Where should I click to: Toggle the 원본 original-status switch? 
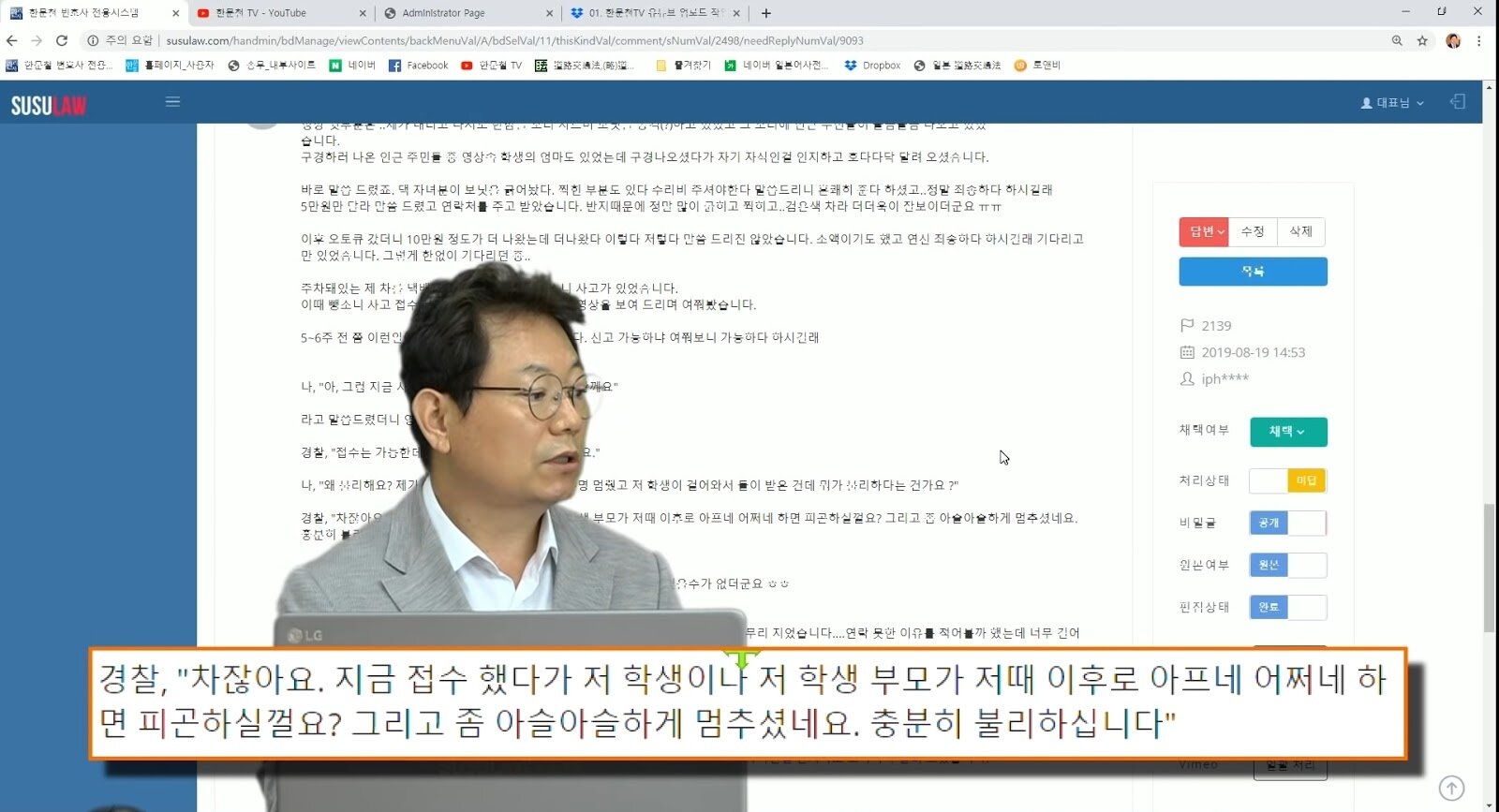click(1288, 565)
